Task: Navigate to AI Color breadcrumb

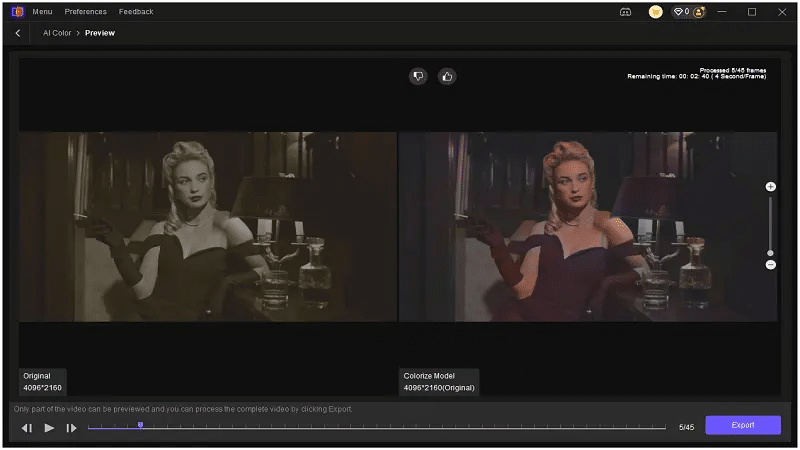Action: click(56, 33)
